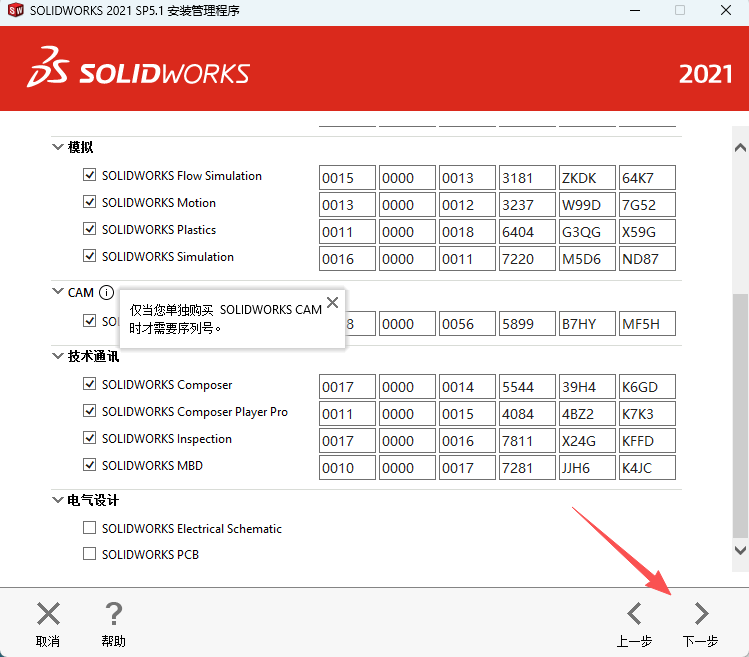Click MBD serial field 7281
This screenshot has height=657, width=749.
tap(527, 467)
